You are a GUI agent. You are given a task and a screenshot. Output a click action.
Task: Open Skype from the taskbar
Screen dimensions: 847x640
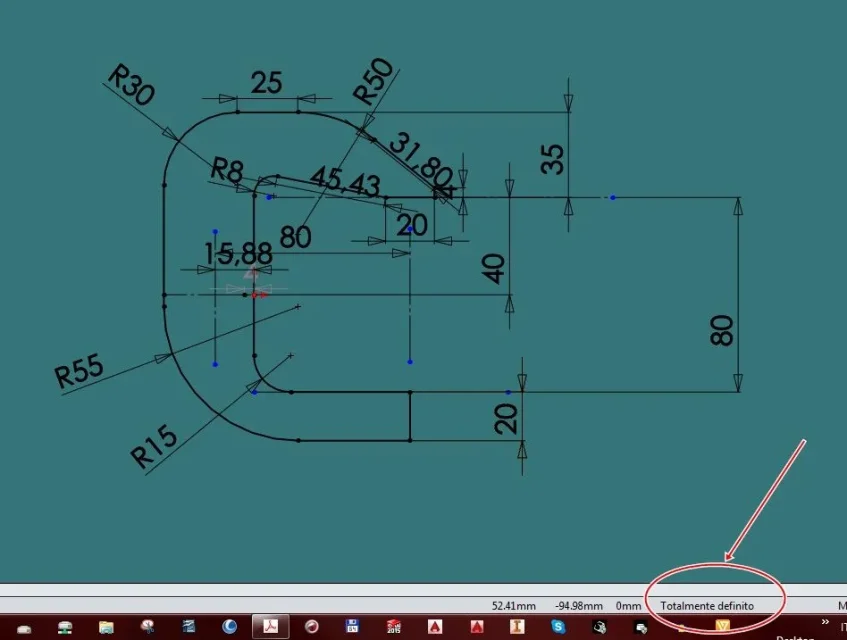coord(558,626)
